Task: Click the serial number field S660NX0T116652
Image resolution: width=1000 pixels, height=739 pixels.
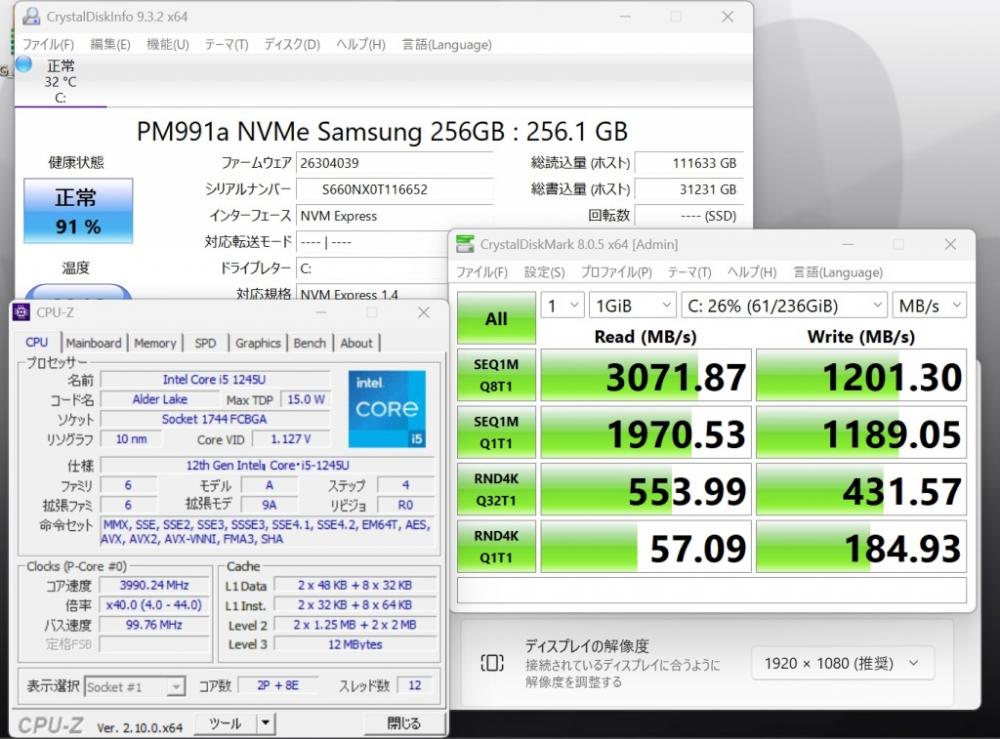Action: point(394,189)
